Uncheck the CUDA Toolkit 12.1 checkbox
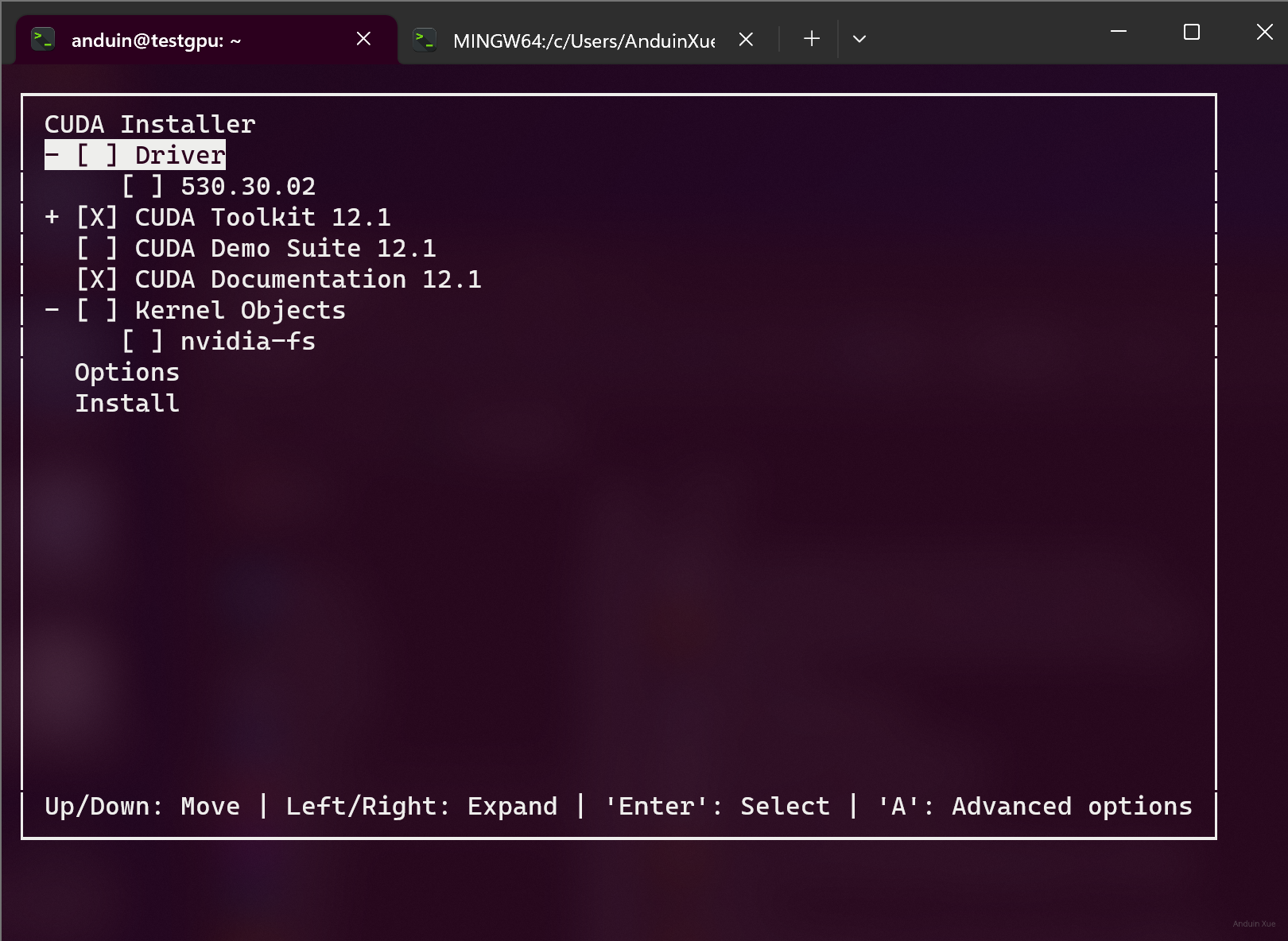Screen dimensions: 1288x941 pos(96,217)
